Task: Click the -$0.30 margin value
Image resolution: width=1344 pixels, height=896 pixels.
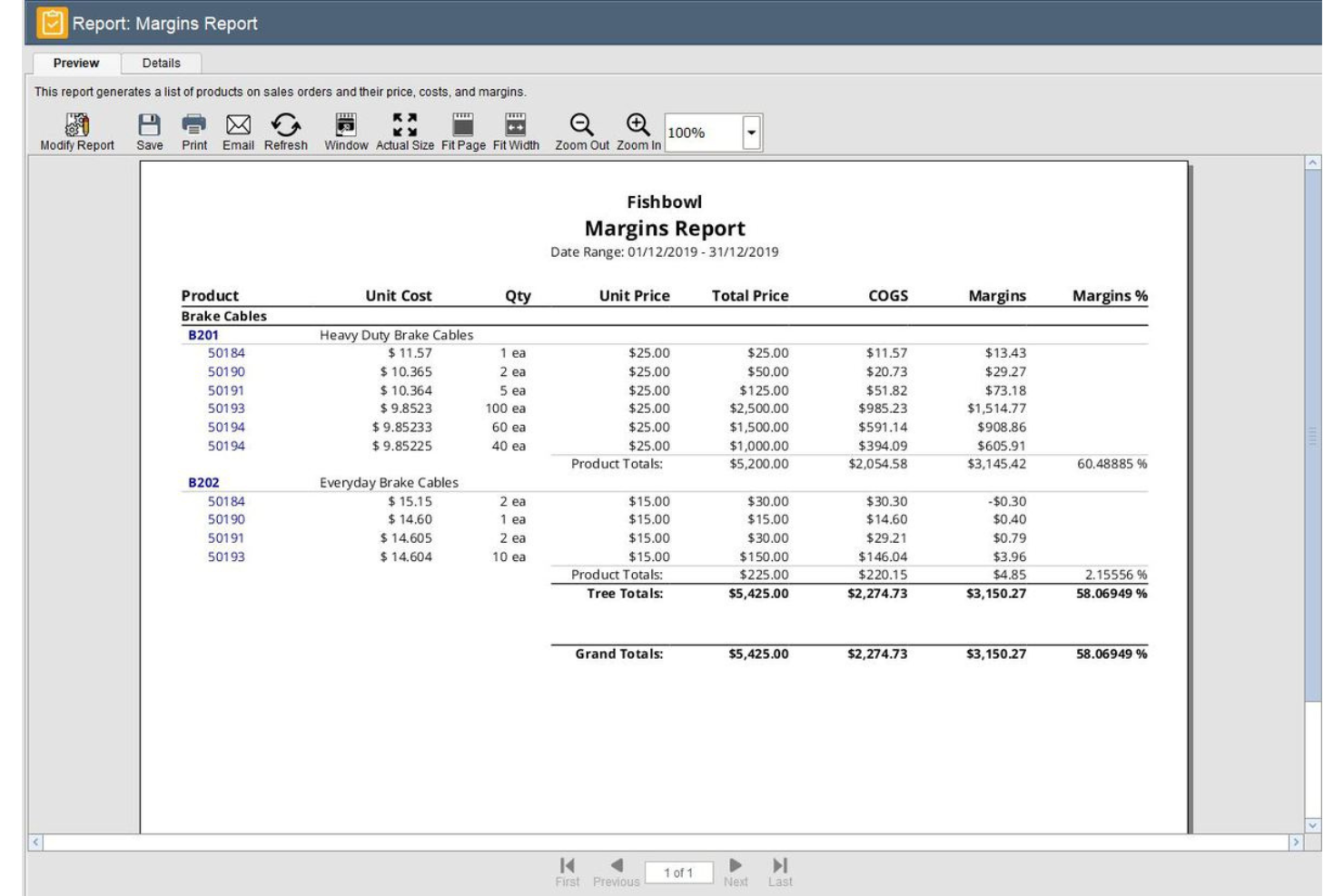Action: click(1007, 501)
